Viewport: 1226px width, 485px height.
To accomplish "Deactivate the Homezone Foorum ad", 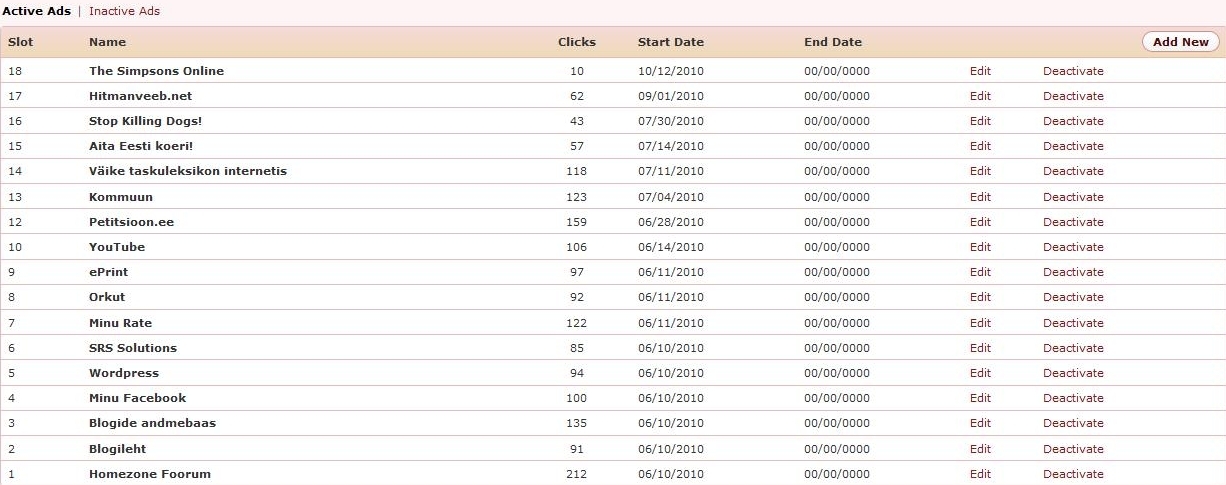I will click(x=1073, y=474).
